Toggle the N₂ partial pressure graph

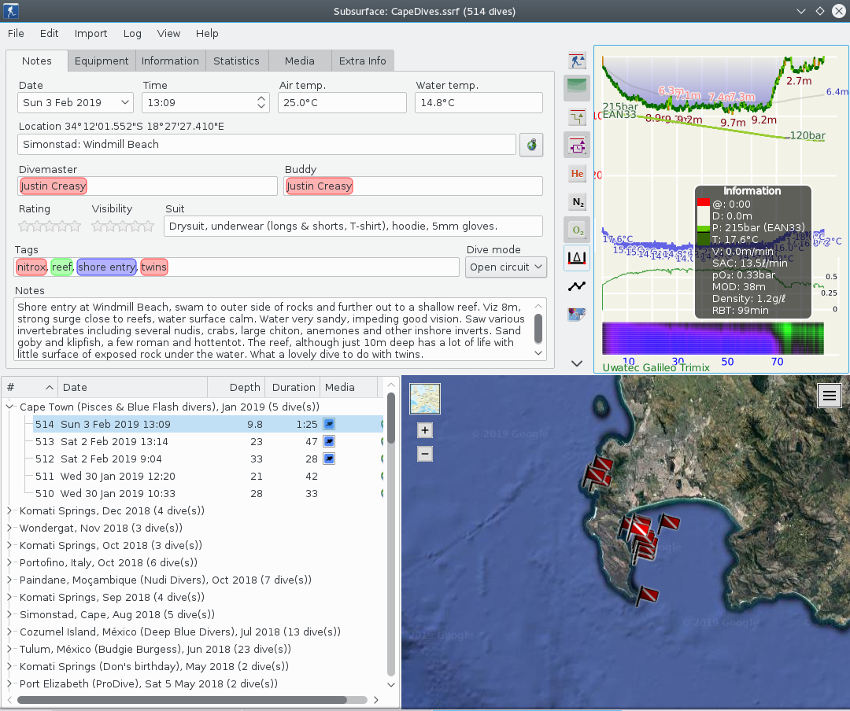(577, 202)
